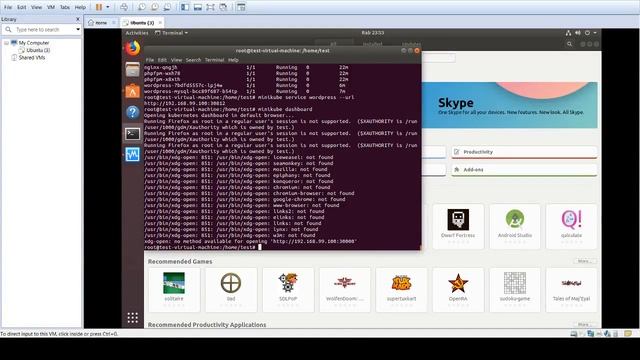Click the Send Ctrl+Alt+Del toolbar icon
Screen dimensions: 640x360
click(x=124, y=7)
